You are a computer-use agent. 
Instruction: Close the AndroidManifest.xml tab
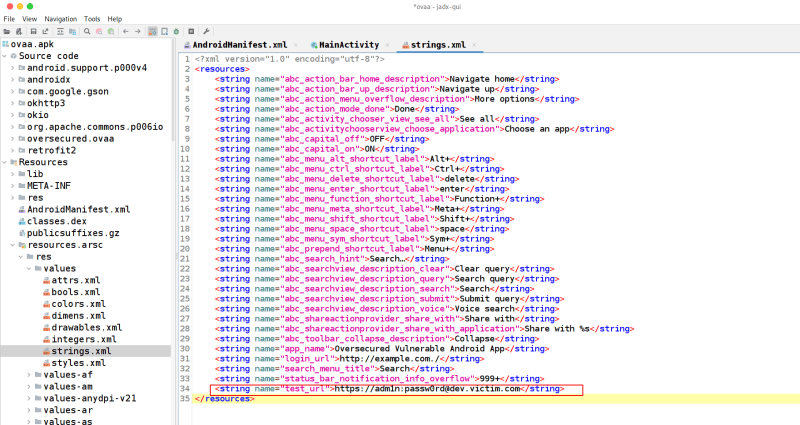pos(296,45)
